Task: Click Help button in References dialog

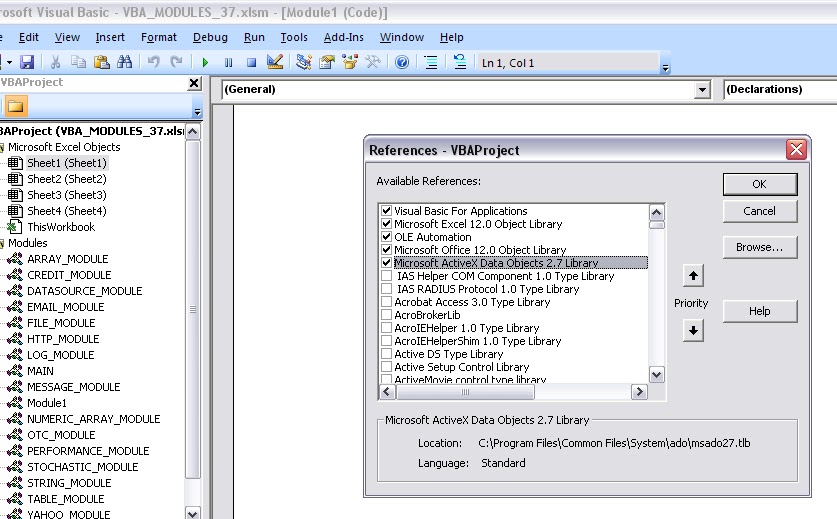Action: pyautogui.click(x=760, y=311)
